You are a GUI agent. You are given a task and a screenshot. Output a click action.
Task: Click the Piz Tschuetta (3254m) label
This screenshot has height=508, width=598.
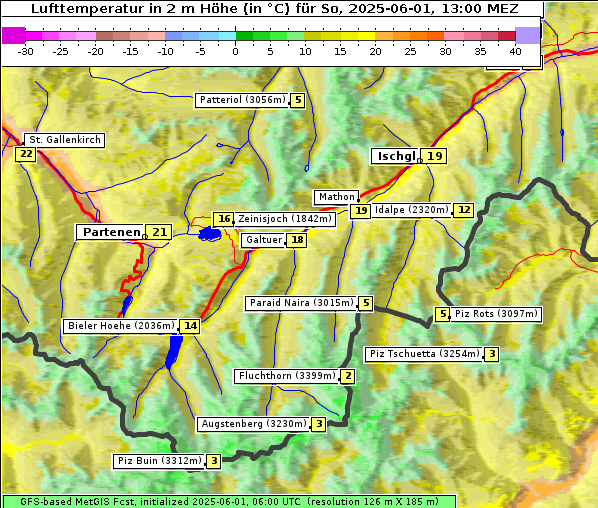pyautogui.click(x=424, y=354)
